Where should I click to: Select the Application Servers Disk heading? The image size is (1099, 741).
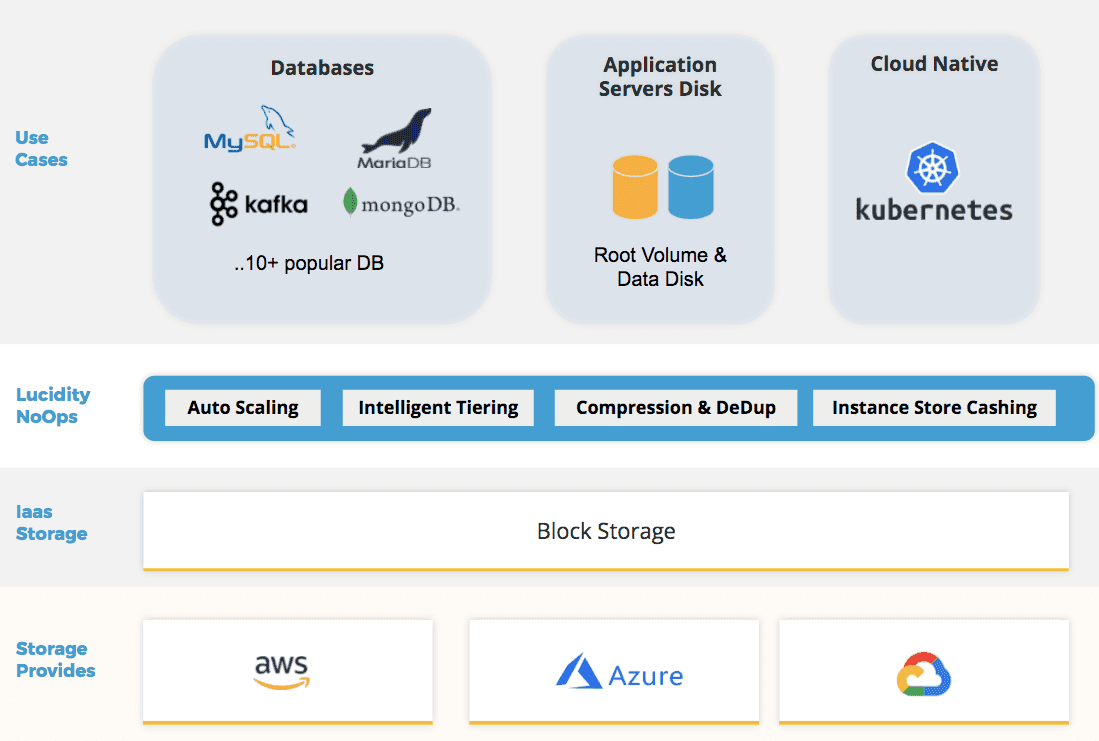(660, 76)
